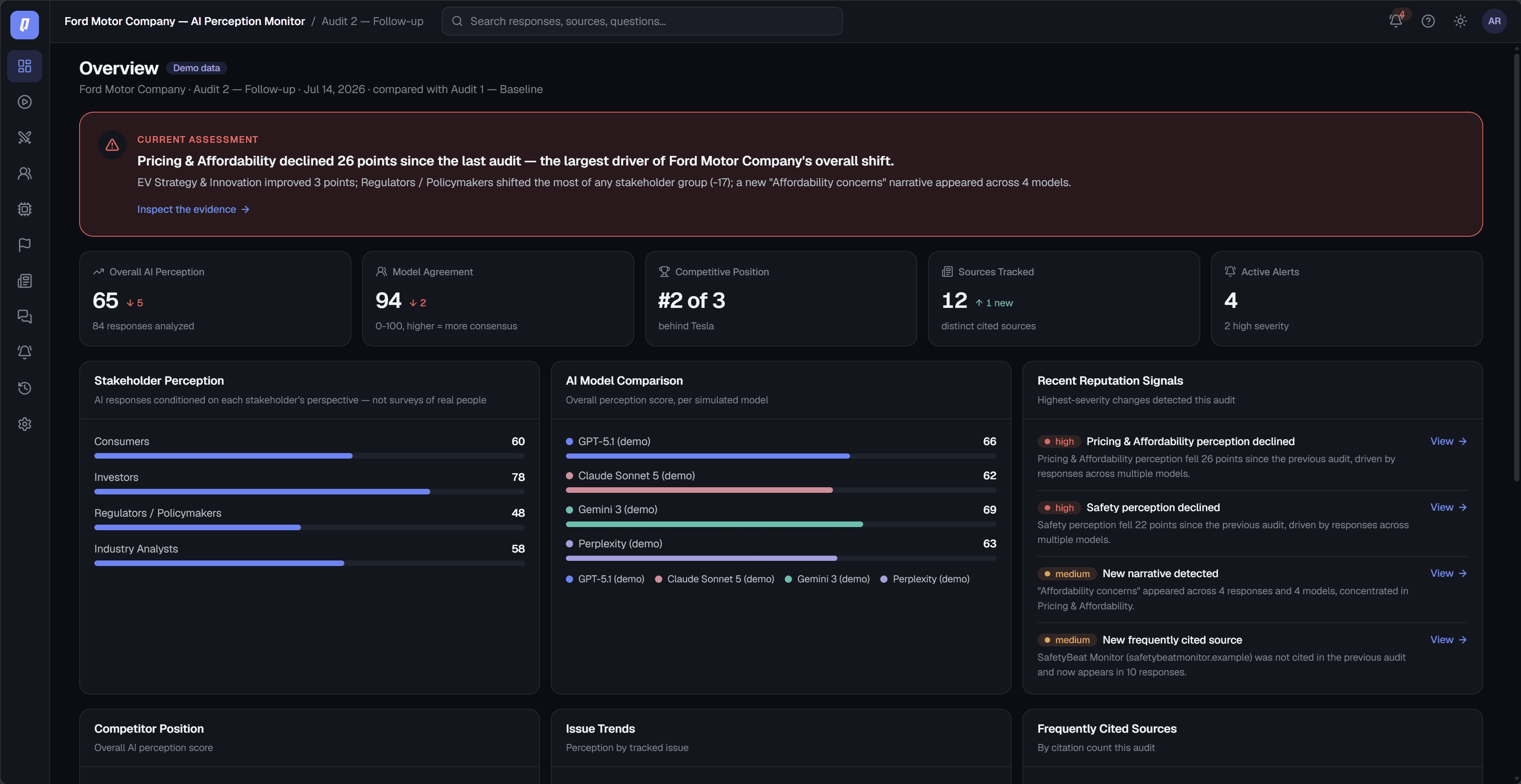This screenshot has width=1521, height=784.
Task: Click the 'behind Tesla' text
Action: click(686, 326)
